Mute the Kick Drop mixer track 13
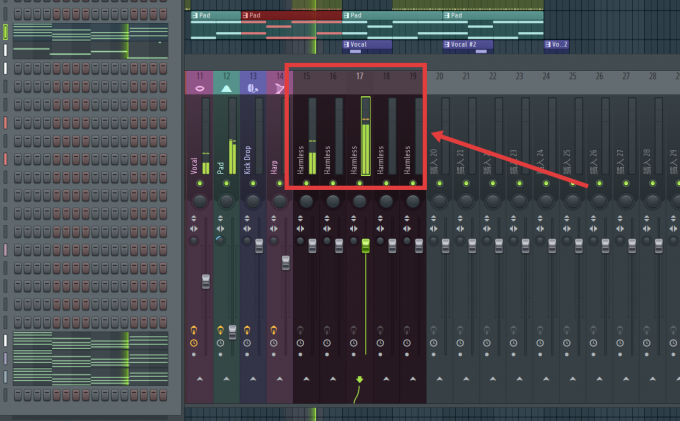 (253, 183)
